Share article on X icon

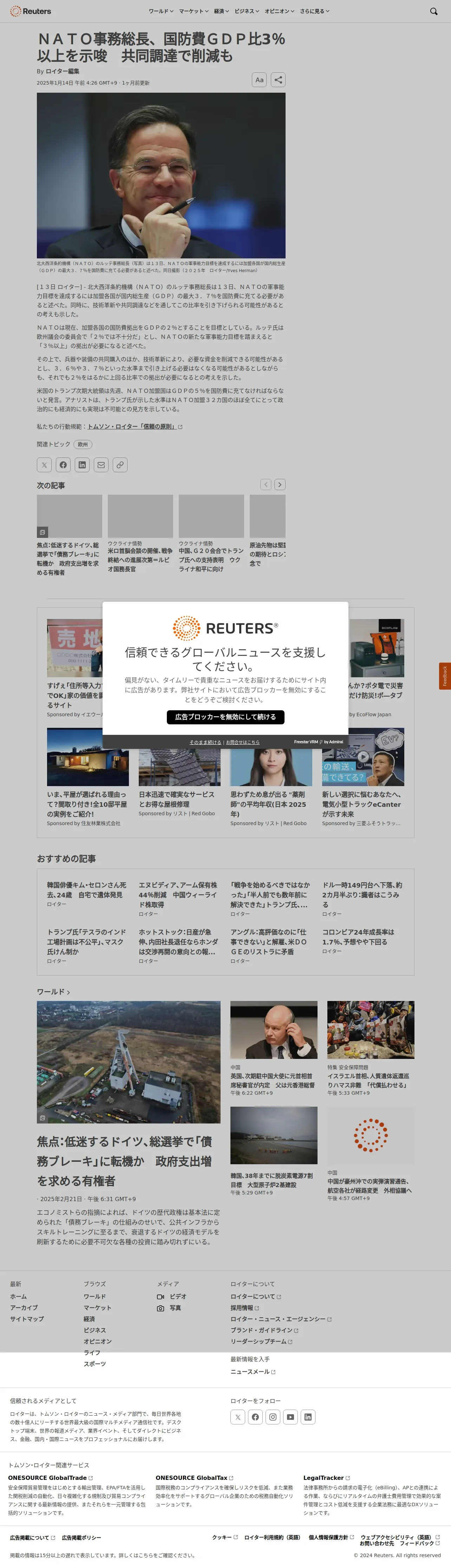coord(44,465)
